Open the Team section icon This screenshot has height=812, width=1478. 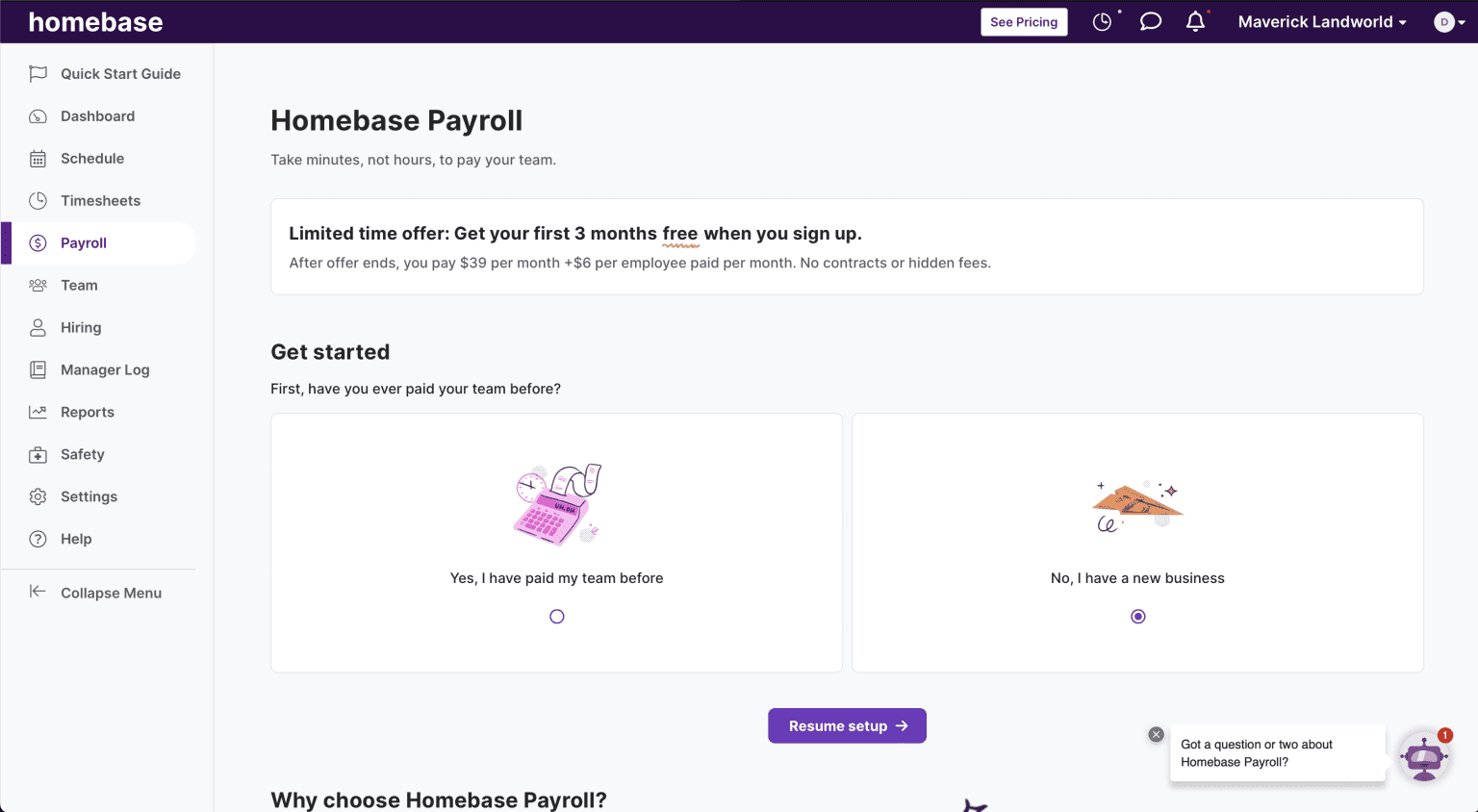(x=38, y=285)
